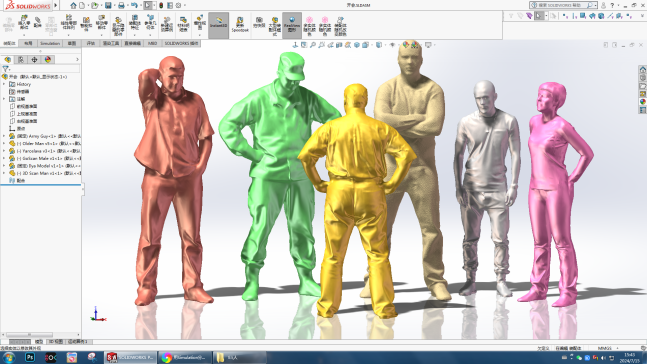Viewport: 647px width, 364px height.
Task: Click the Print icon in the title toolbar
Action: (x=121, y=5)
